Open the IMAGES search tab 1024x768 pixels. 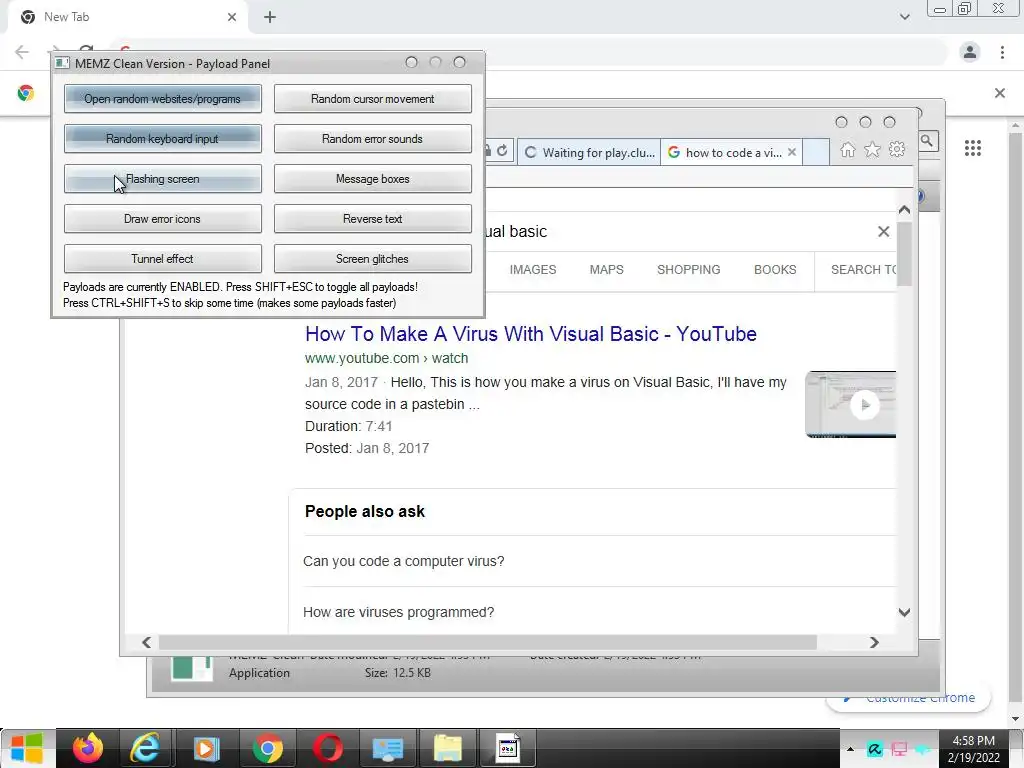coord(533,270)
